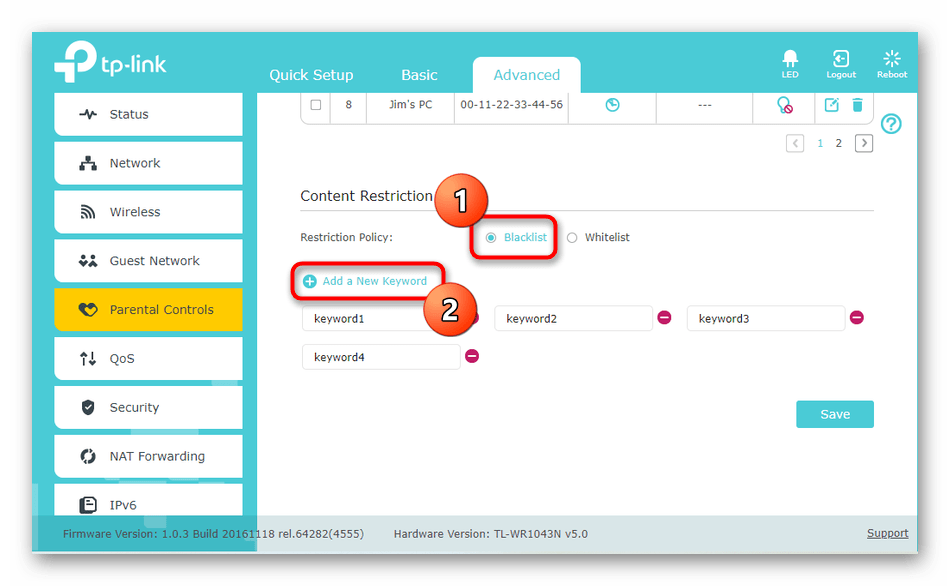This screenshot has height=586, width=950.
Task: Click the time schedule clock icon
Action: click(x=612, y=105)
